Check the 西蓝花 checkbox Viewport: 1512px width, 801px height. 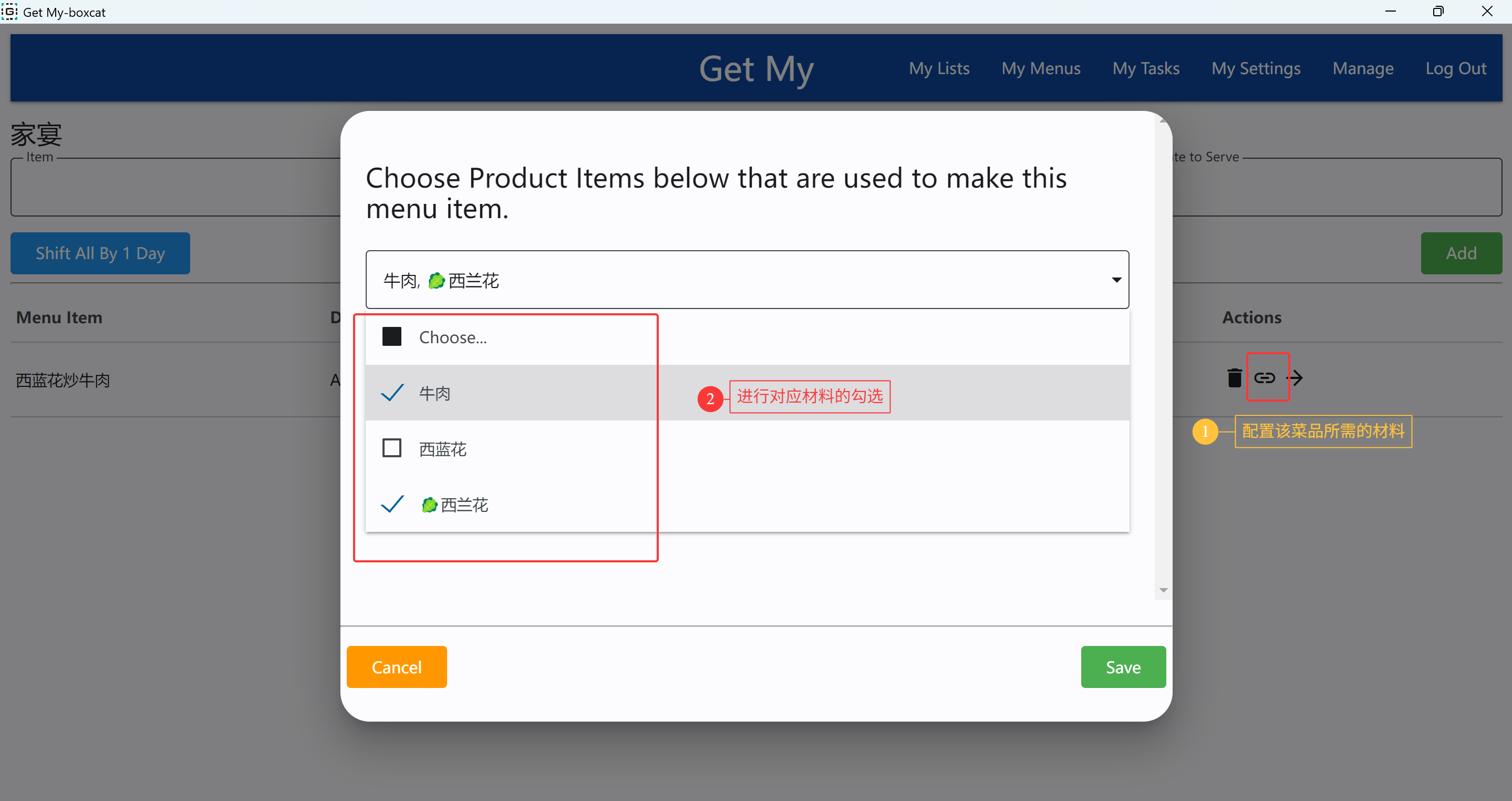tap(391, 448)
